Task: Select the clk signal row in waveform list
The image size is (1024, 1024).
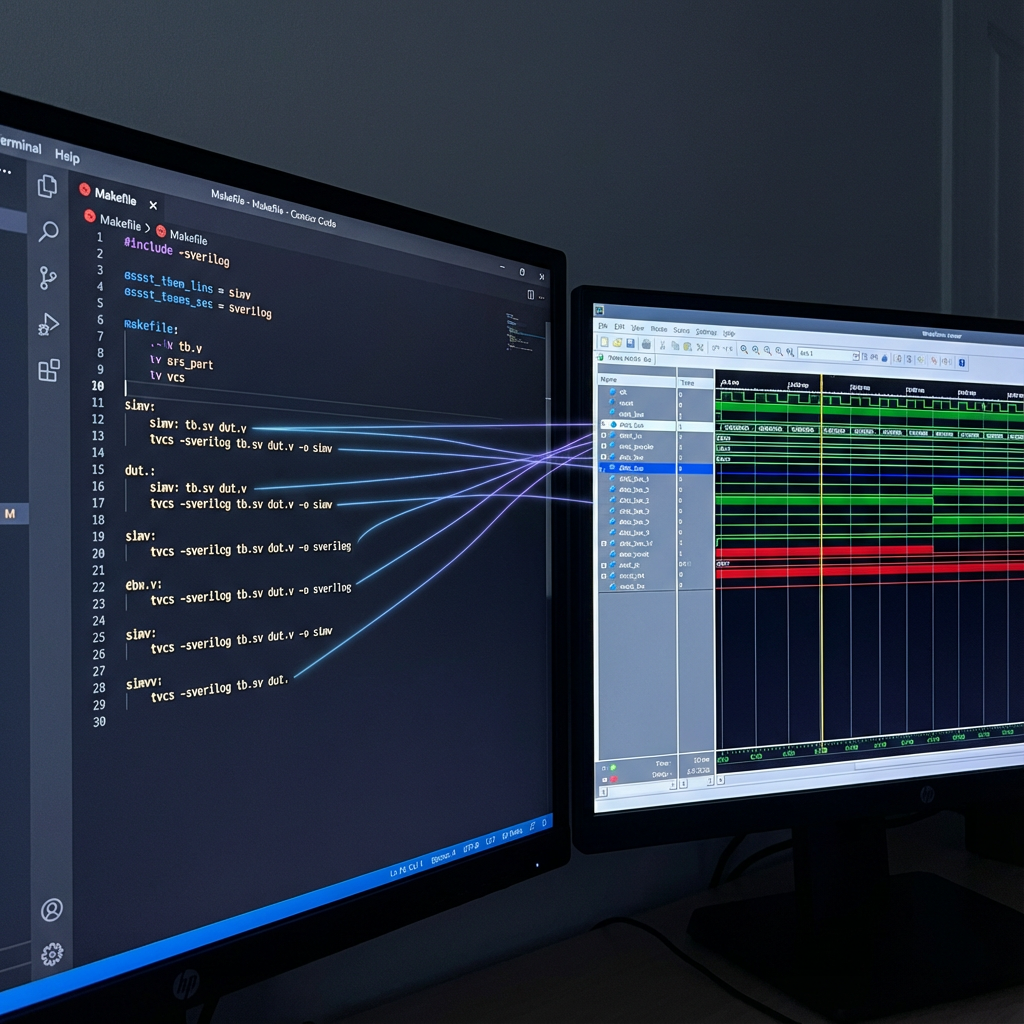Action: (x=637, y=392)
